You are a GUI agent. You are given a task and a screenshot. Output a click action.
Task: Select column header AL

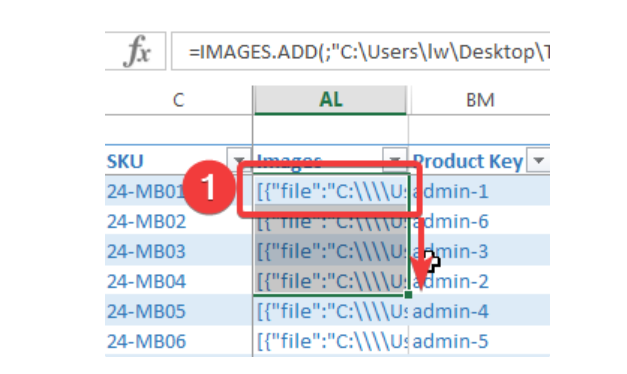point(331,100)
